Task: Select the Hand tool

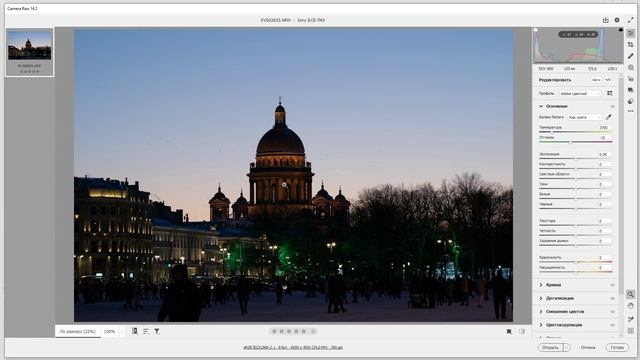Action: point(631,306)
